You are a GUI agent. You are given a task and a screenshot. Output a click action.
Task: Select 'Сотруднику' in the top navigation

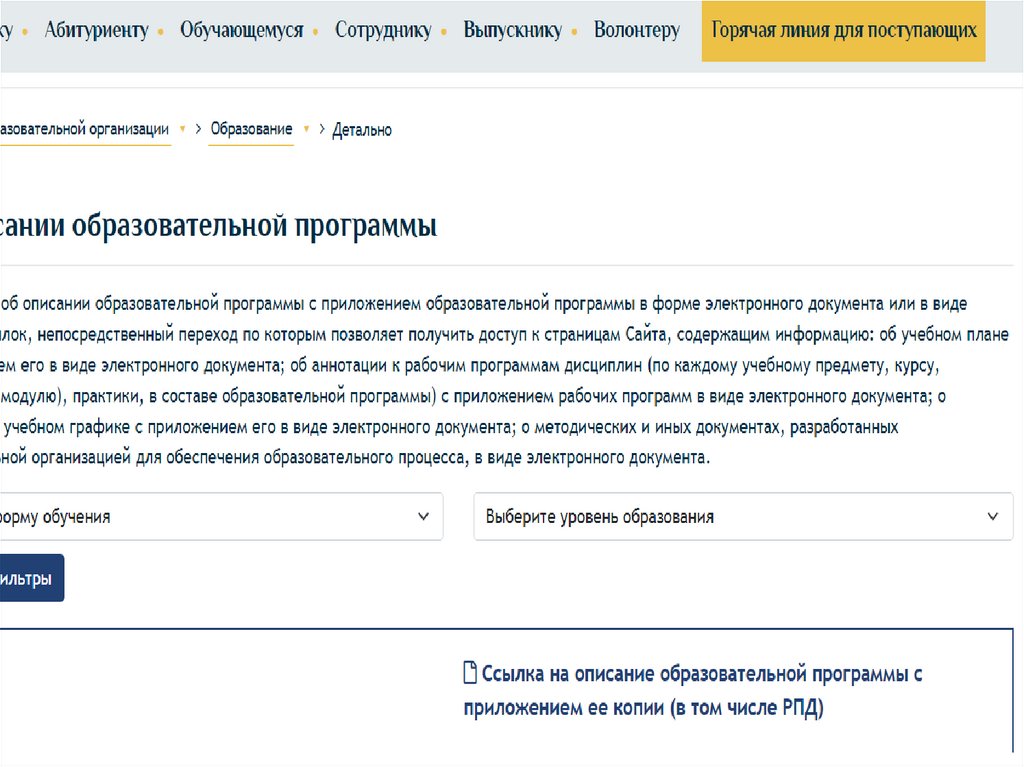(x=383, y=30)
